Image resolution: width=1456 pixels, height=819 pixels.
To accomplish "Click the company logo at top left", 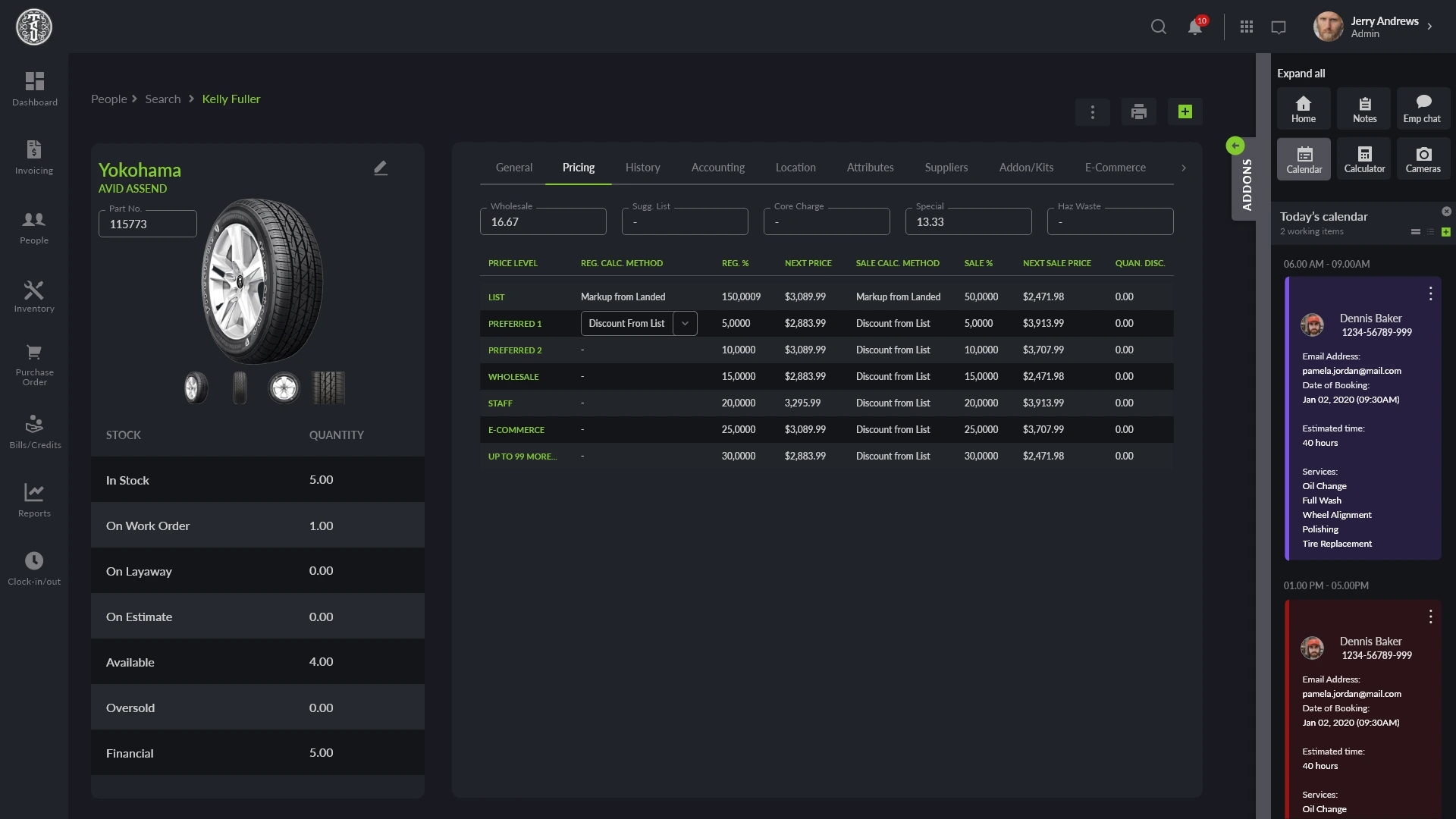I will point(34,27).
